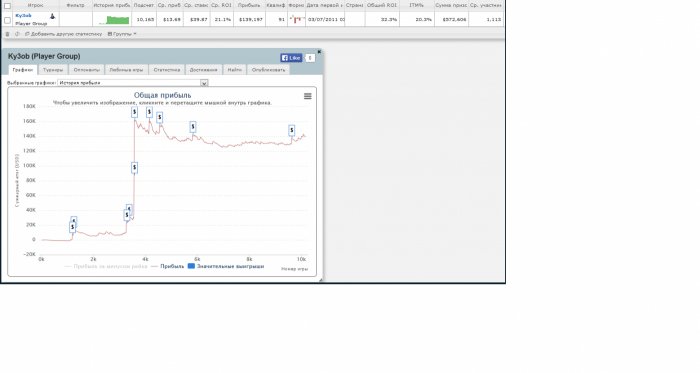Click the refresh icon beside the trash

17,34
